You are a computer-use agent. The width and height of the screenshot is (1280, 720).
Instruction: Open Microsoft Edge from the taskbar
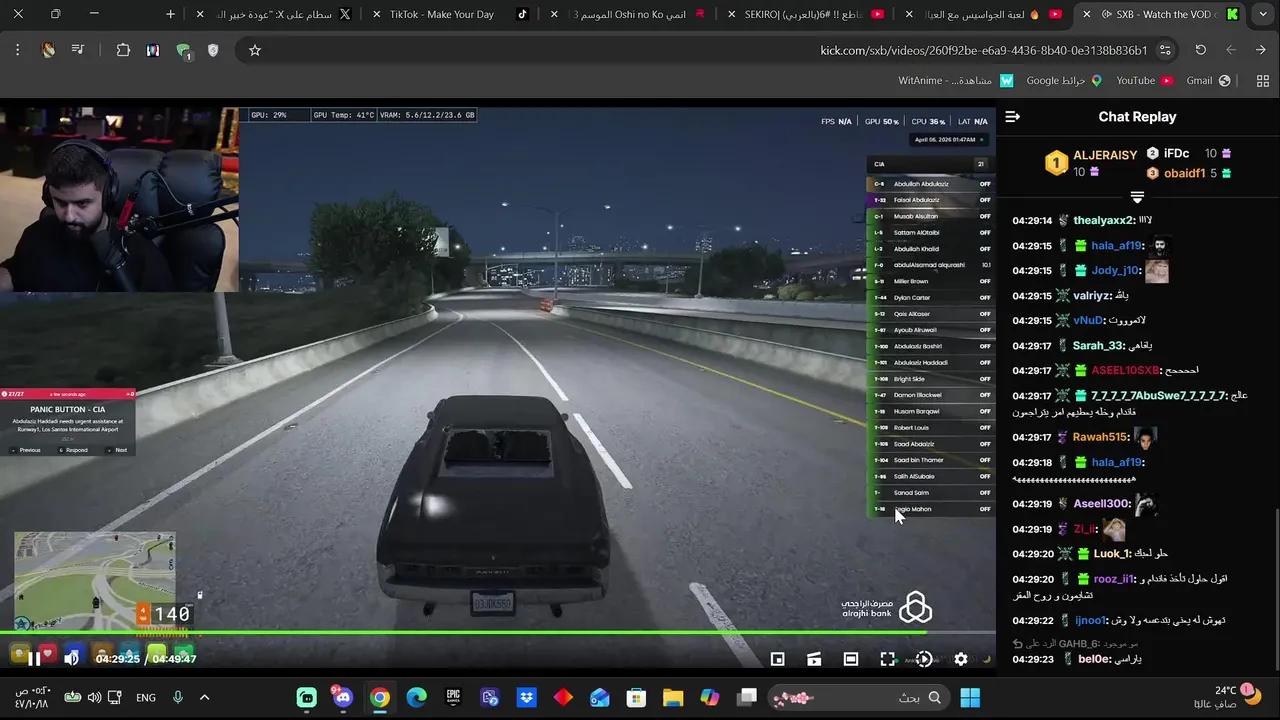417,697
